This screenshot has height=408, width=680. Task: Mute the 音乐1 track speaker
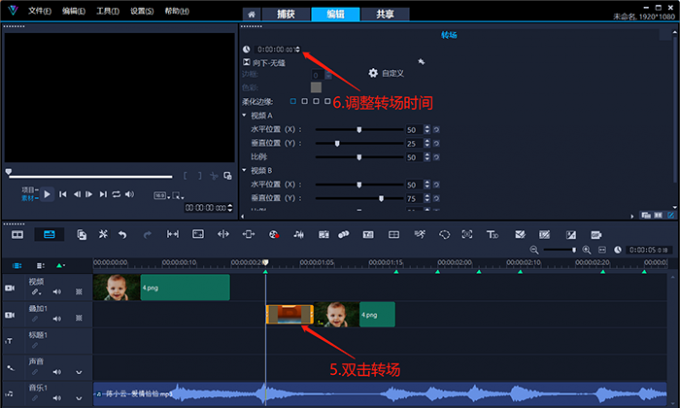(x=56, y=398)
